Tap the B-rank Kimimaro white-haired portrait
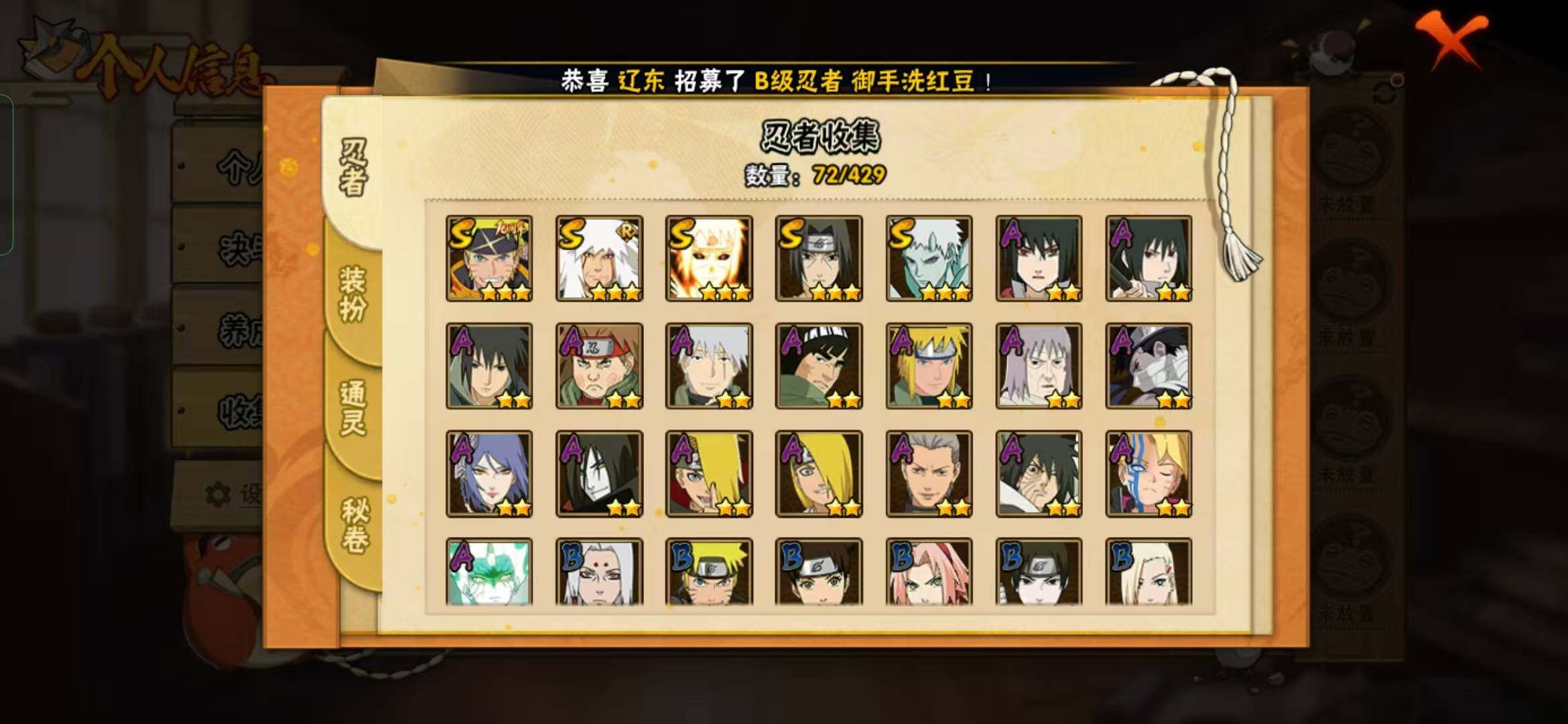This screenshot has height=724, width=1568. tap(599, 572)
